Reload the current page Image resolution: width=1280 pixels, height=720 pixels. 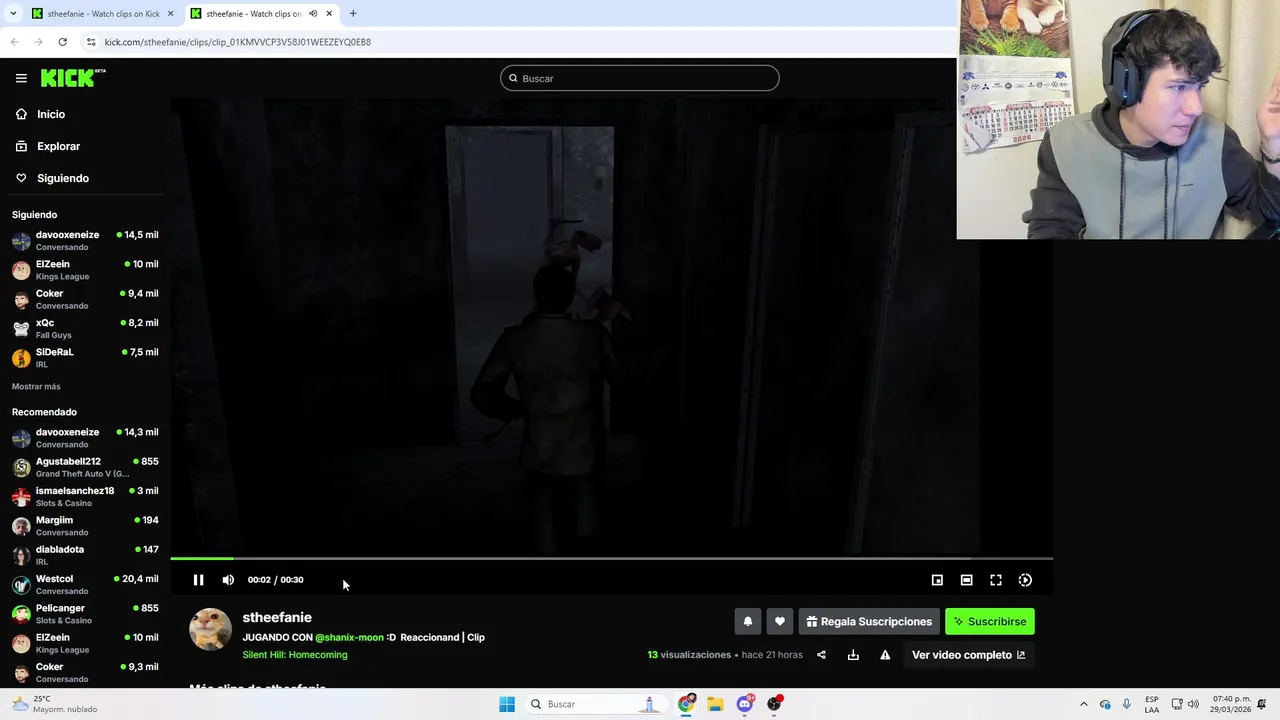pyautogui.click(x=62, y=42)
